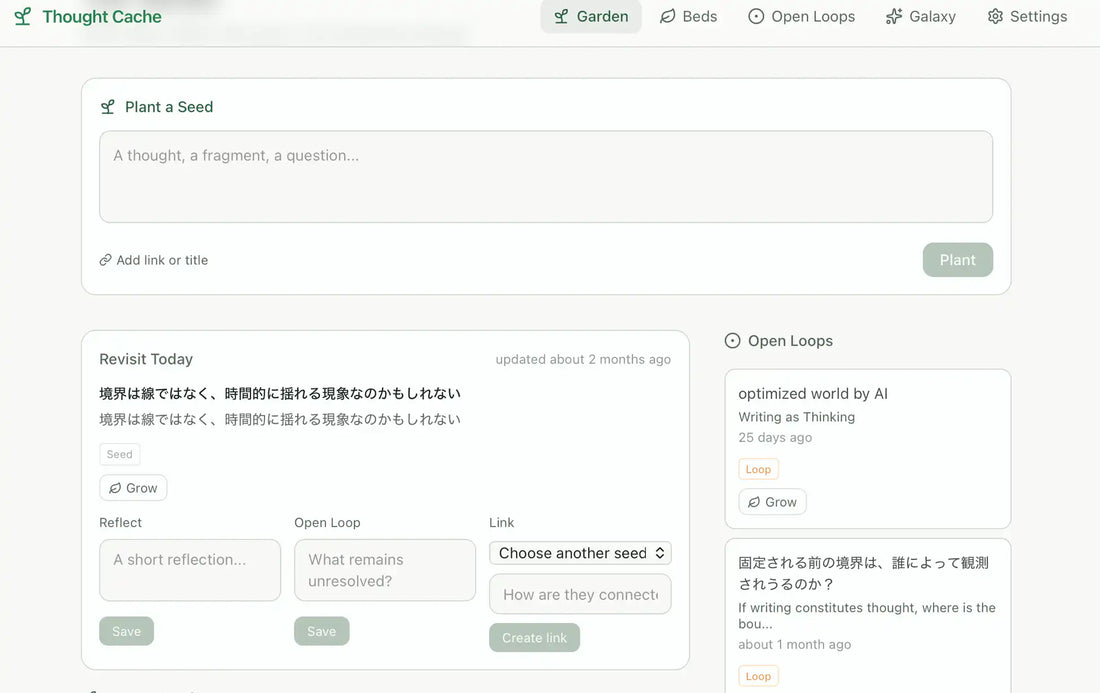Click the sprout icon beside Plant a Seed
This screenshot has height=693, width=1100.
(x=107, y=107)
